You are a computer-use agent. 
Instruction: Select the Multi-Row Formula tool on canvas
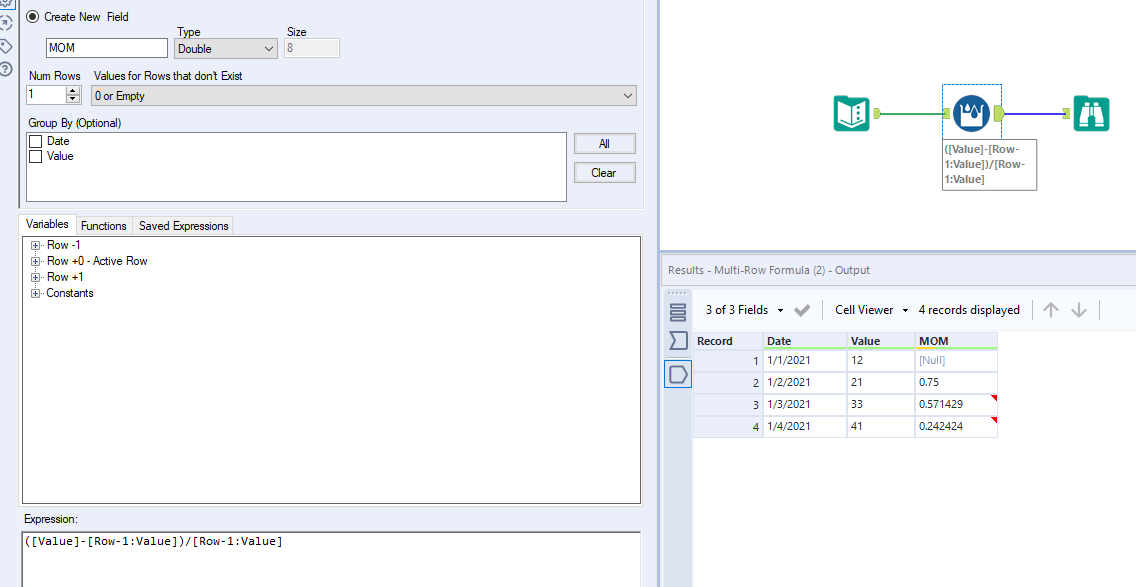(x=971, y=113)
